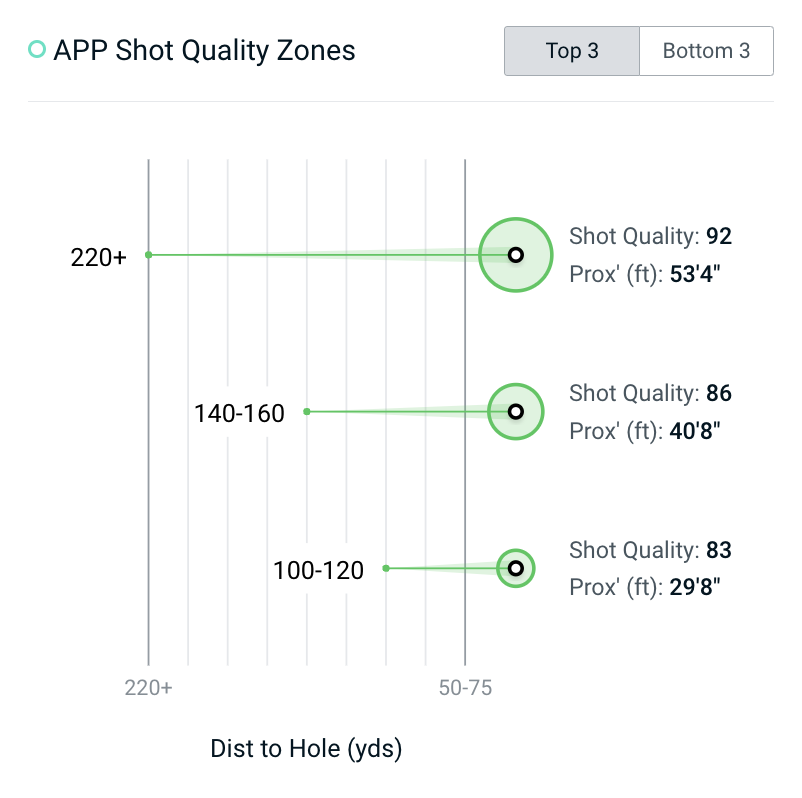802x798 pixels.
Task: Click the 220+ axis tick label
Action: (148, 689)
